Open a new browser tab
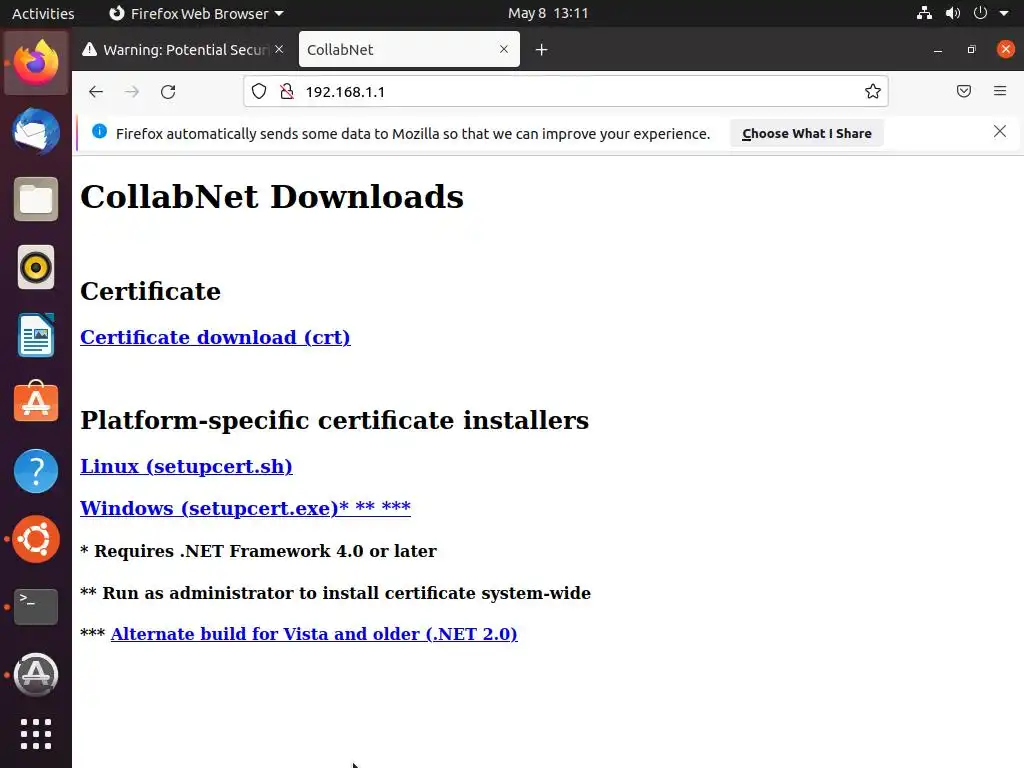The width and height of the screenshot is (1024, 768). (x=541, y=50)
